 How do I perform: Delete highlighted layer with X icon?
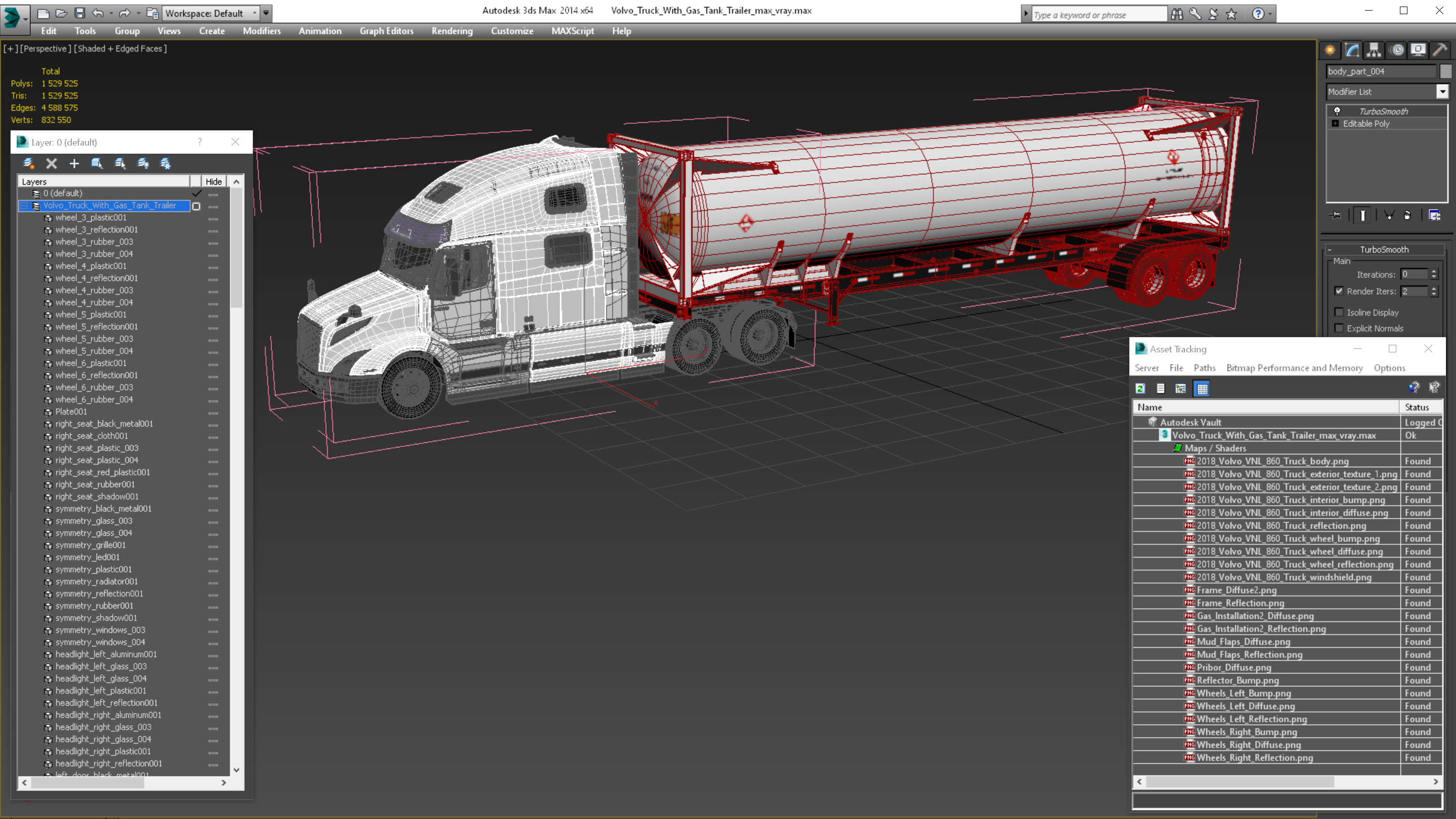click(52, 164)
